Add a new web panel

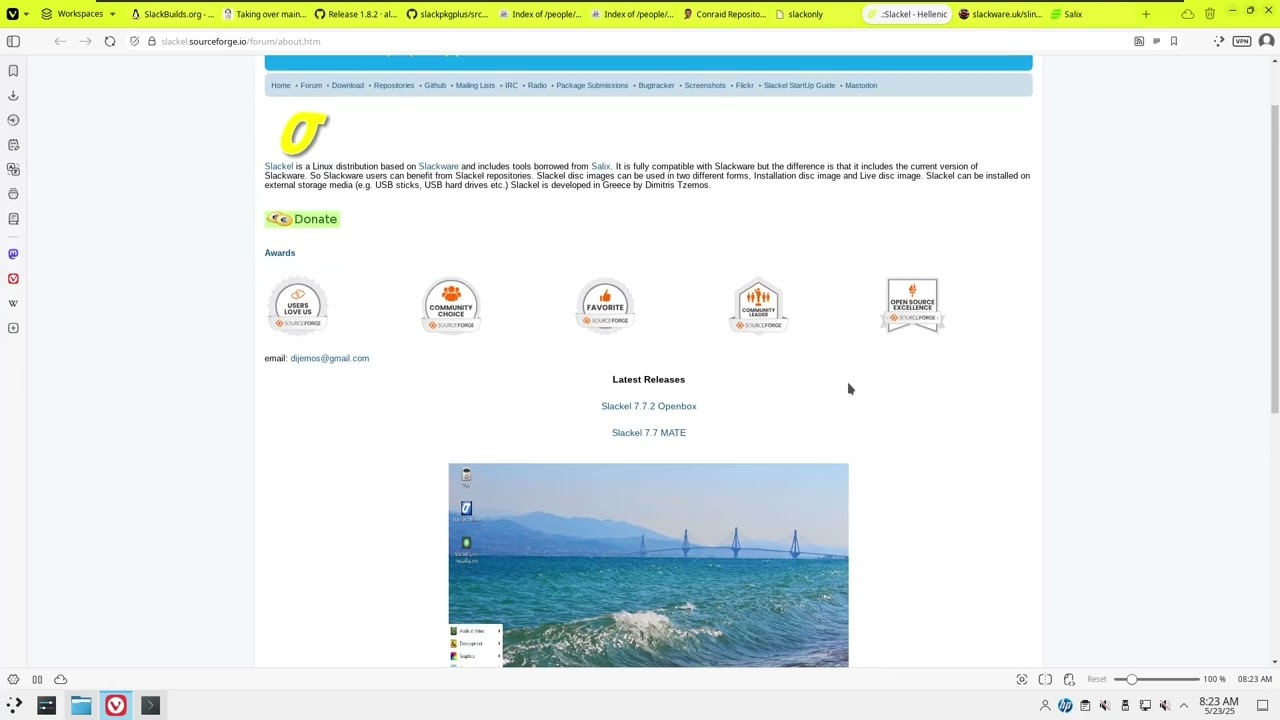click(13, 328)
